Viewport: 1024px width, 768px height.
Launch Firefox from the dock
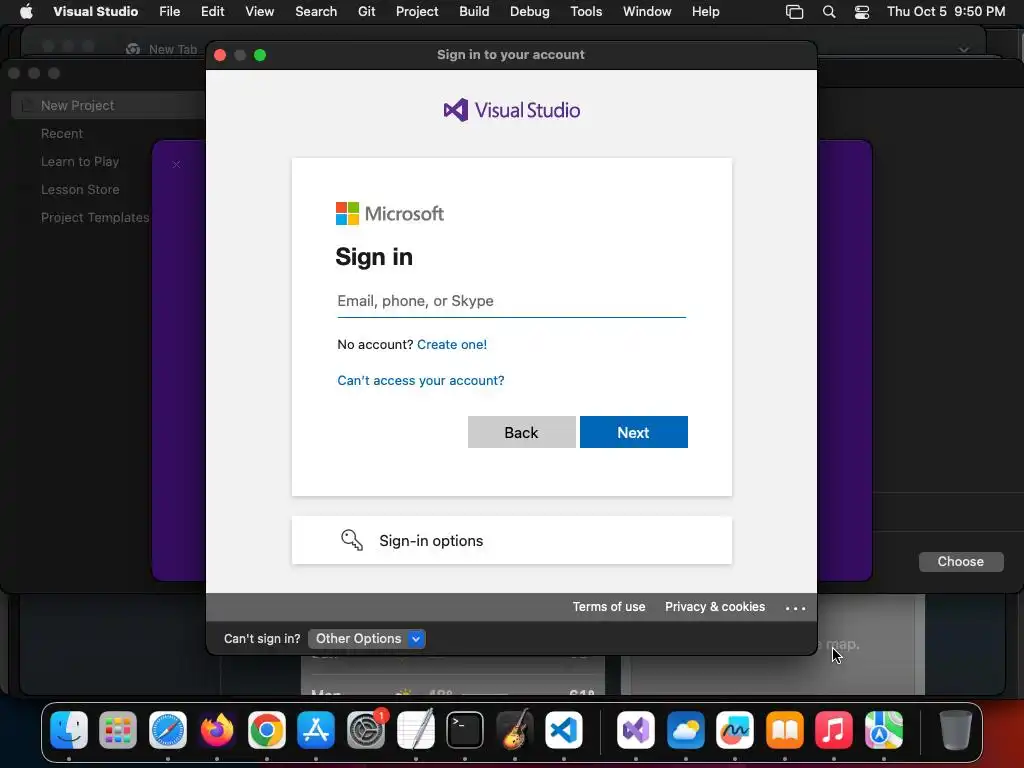click(217, 729)
